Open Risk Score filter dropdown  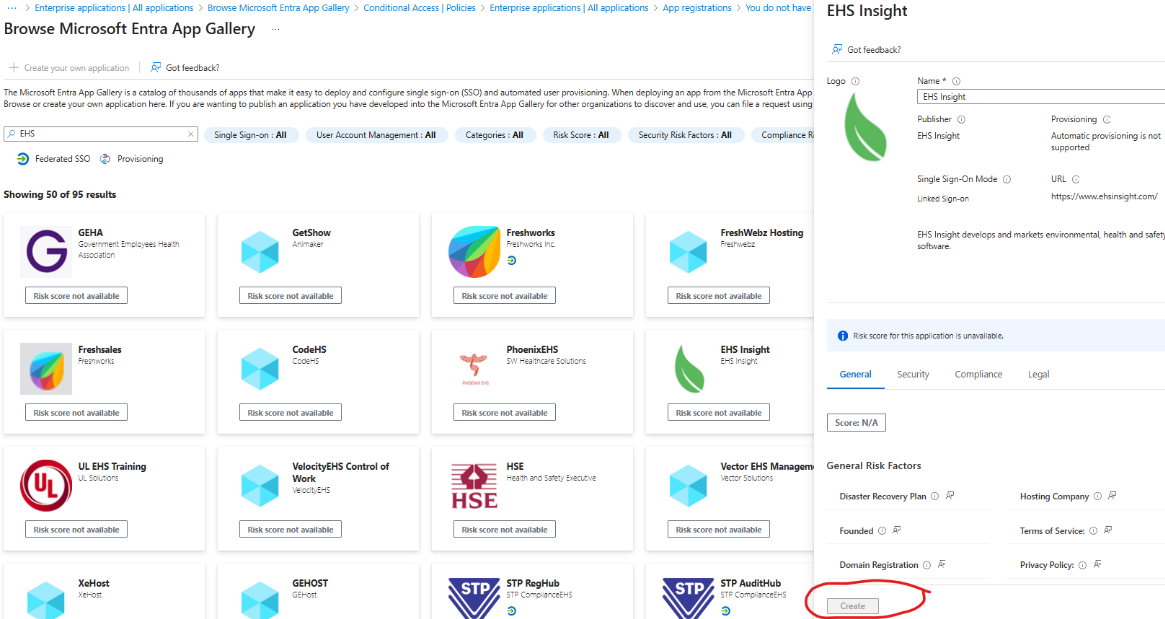[581, 135]
